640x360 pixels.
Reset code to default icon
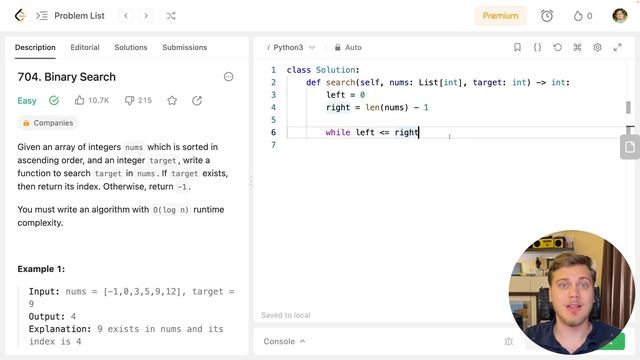(x=557, y=47)
